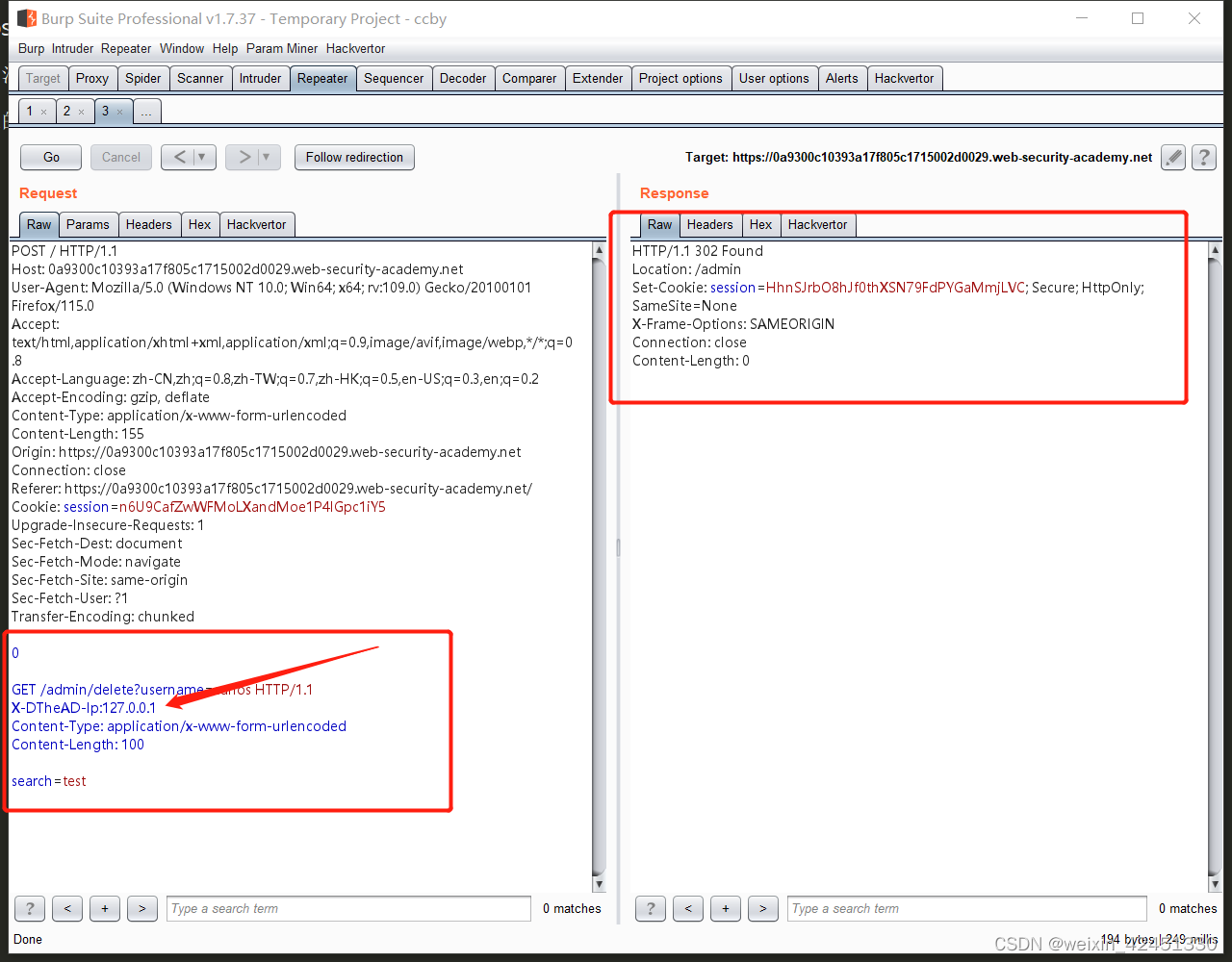Click Follow redirection button

click(x=354, y=157)
